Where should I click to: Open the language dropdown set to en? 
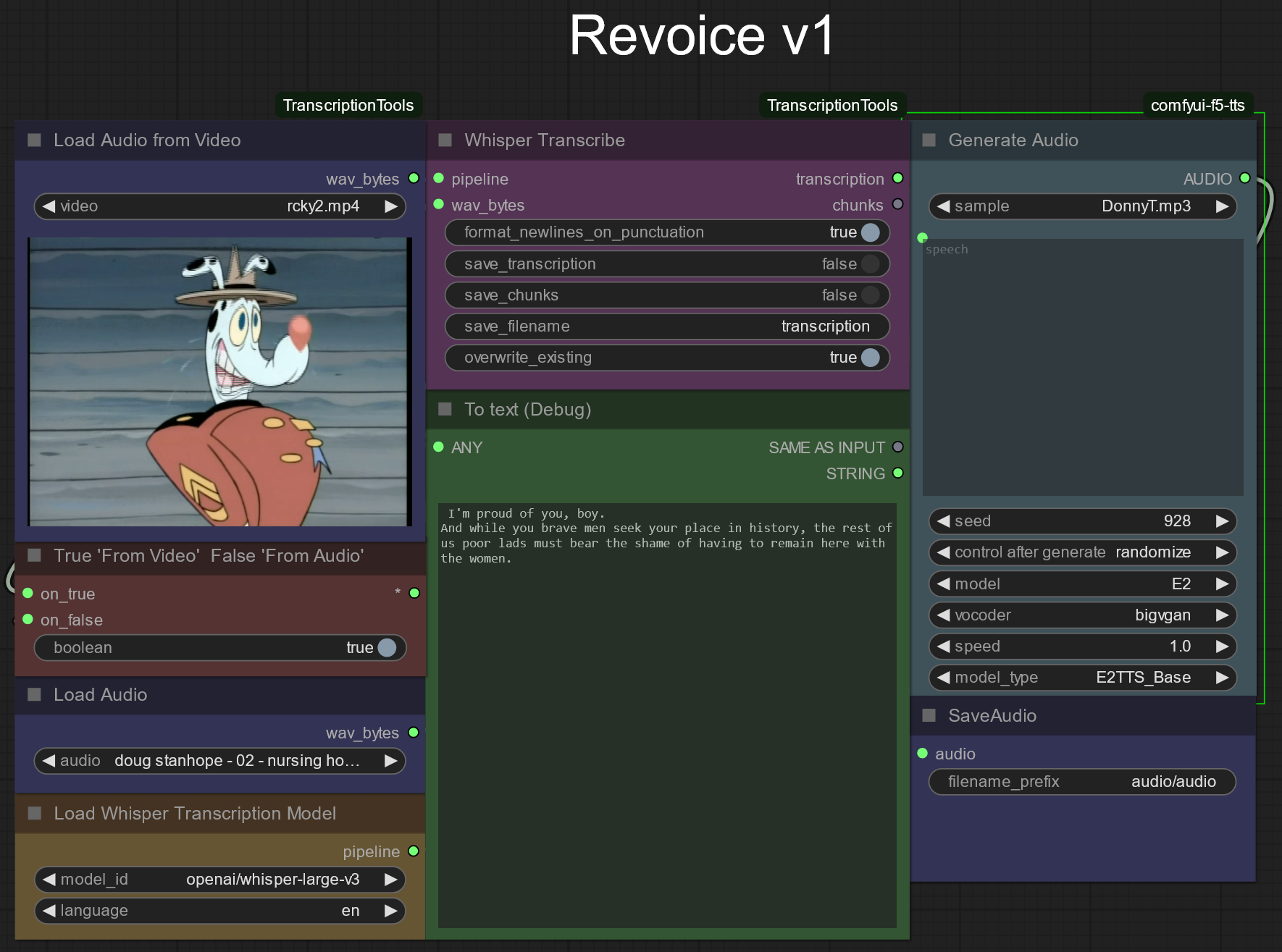click(219, 911)
